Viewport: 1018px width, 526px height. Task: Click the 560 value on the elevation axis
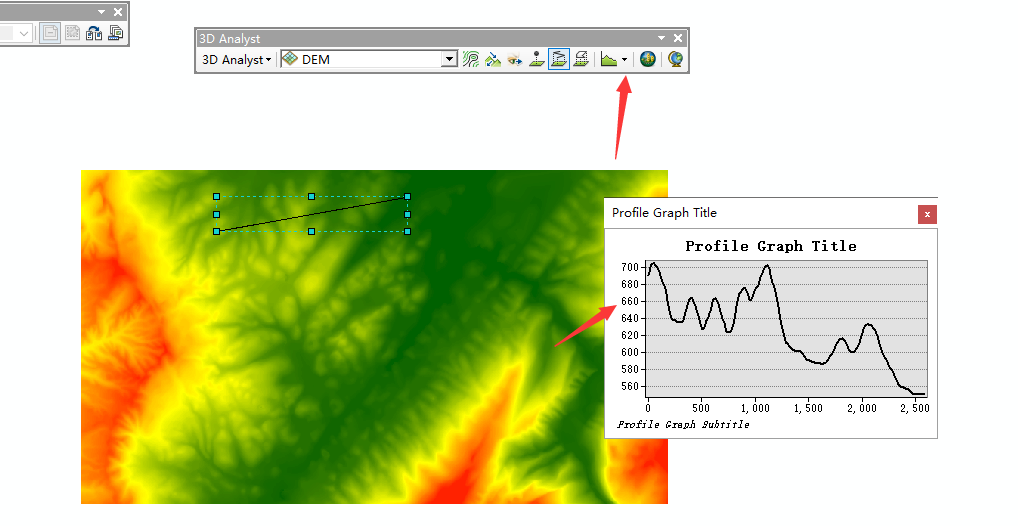click(630, 386)
